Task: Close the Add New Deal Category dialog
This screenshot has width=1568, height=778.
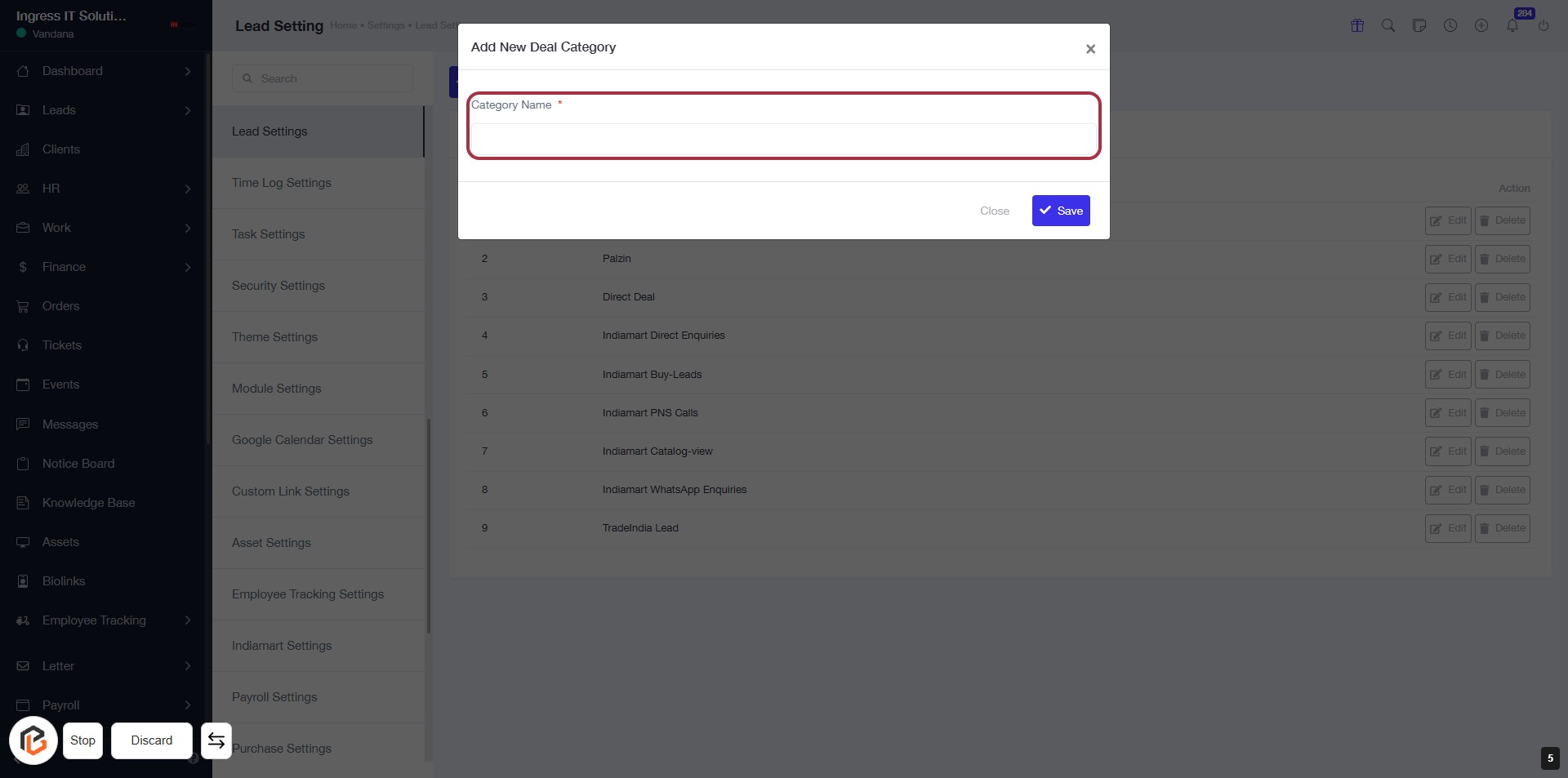Action: [1090, 49]
